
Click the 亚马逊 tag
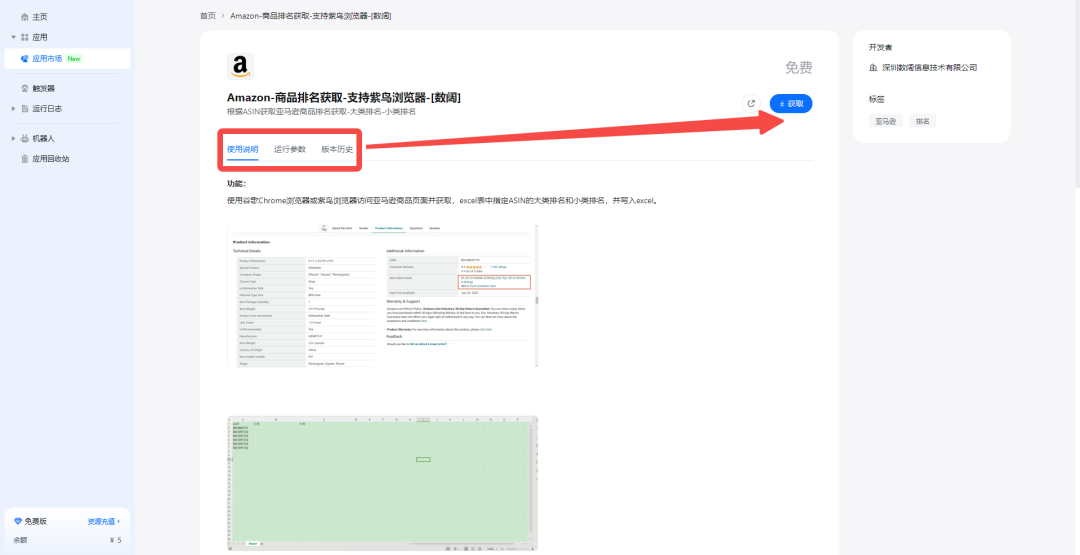click(885, 121)
